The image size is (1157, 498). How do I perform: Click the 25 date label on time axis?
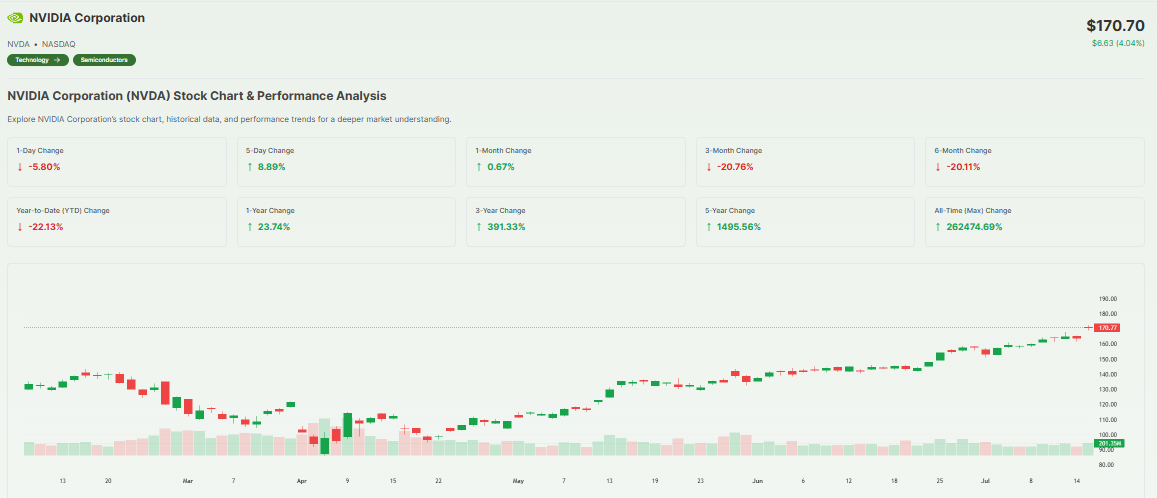(x=940, y=480)
